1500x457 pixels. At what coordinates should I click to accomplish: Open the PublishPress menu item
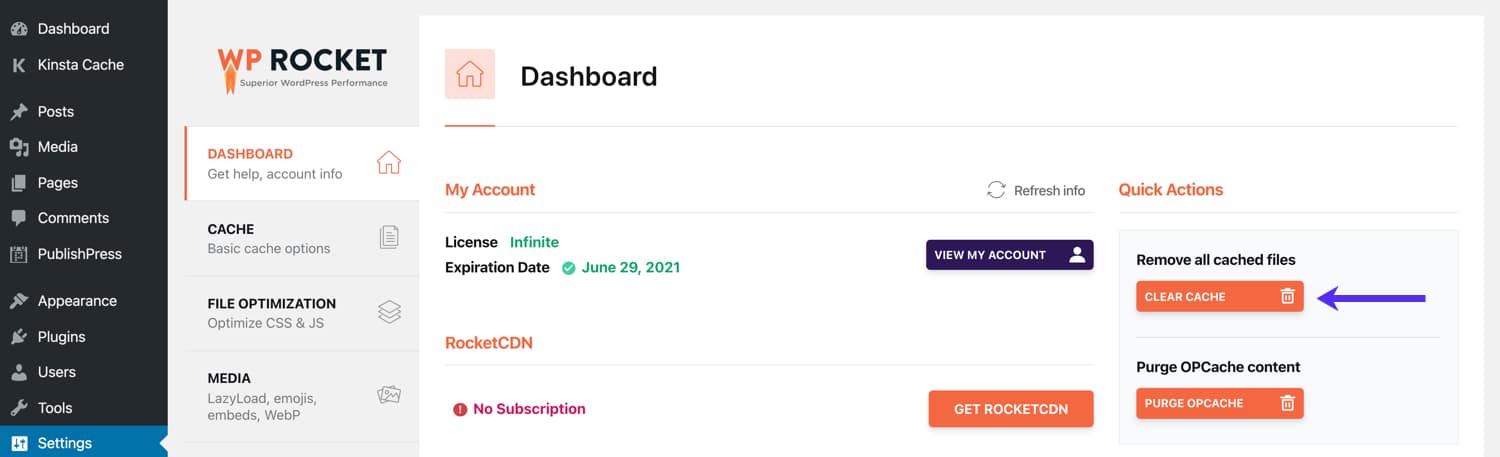(x=79, y=254)
